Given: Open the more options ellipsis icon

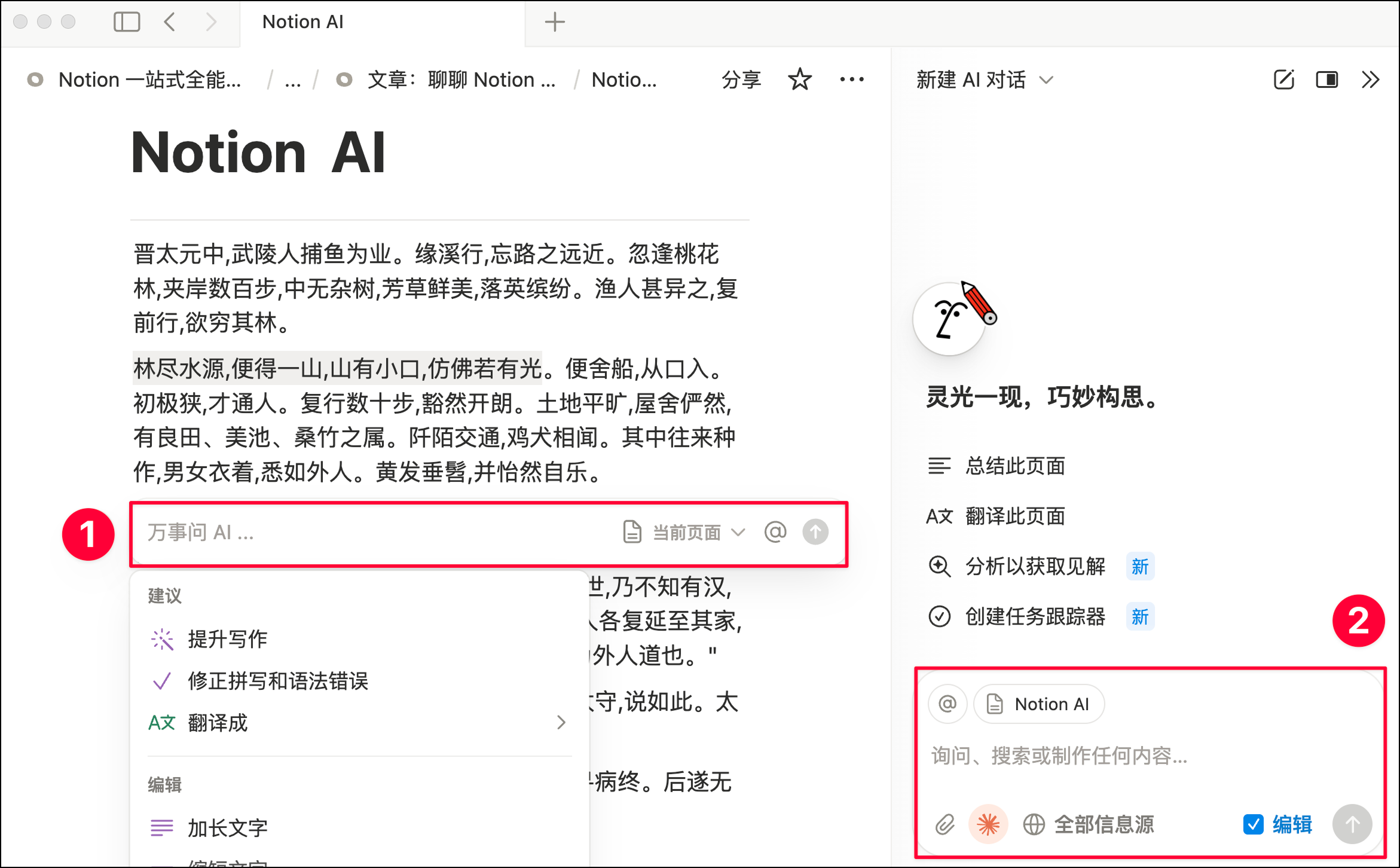Looking at the screenshot, I should coord(851,79).
